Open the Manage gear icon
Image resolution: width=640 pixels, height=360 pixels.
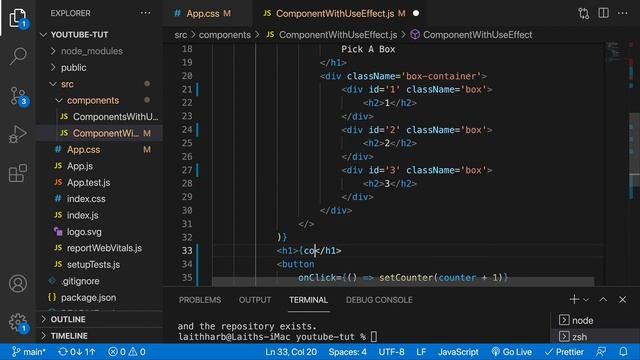click(x=18, y=322)
